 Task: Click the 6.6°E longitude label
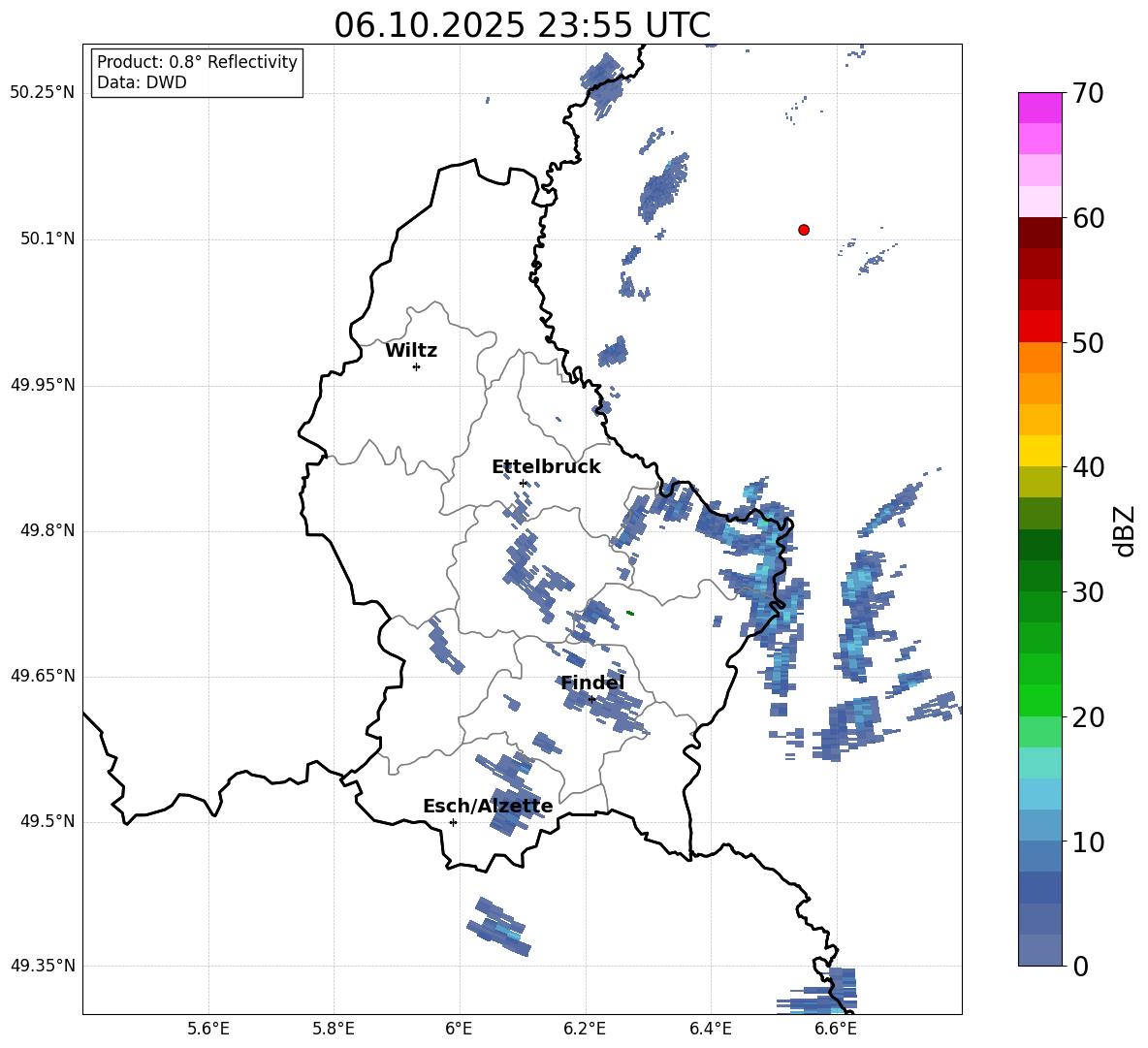pos(836,1029)
